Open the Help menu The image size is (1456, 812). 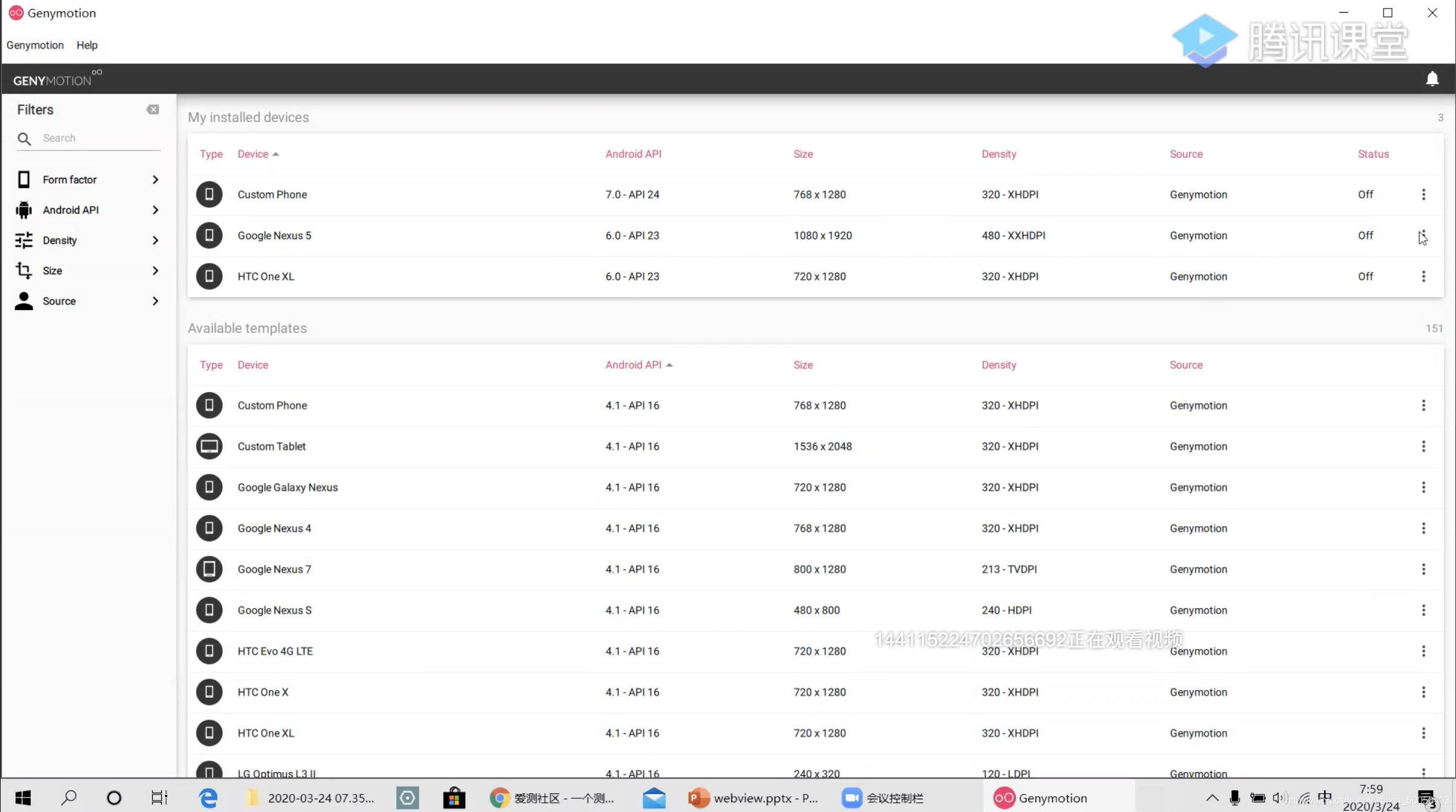(87, 45)
